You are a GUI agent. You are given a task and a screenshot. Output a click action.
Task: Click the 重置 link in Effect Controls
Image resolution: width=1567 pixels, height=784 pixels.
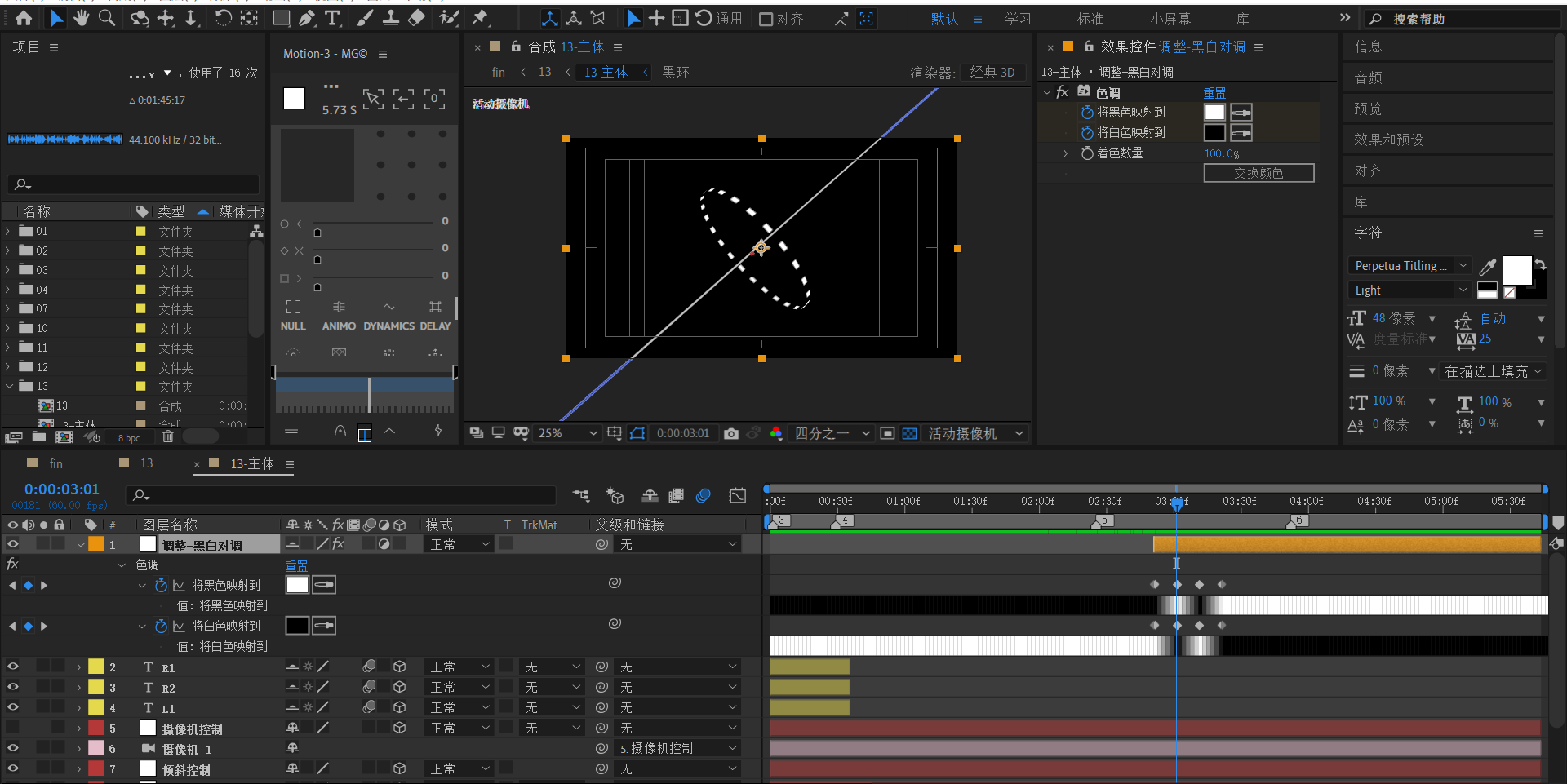tap(1214, 93)
